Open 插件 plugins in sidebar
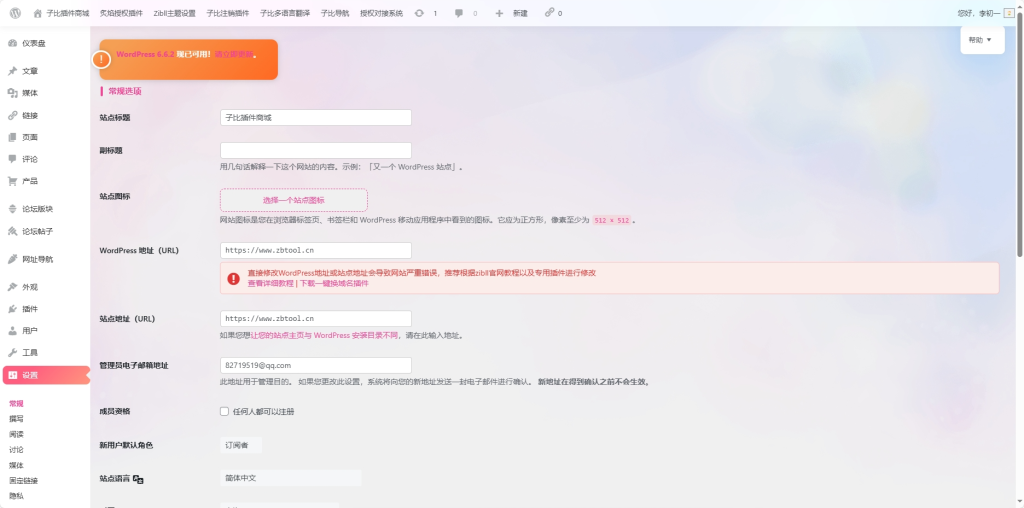 coord(30,309)
